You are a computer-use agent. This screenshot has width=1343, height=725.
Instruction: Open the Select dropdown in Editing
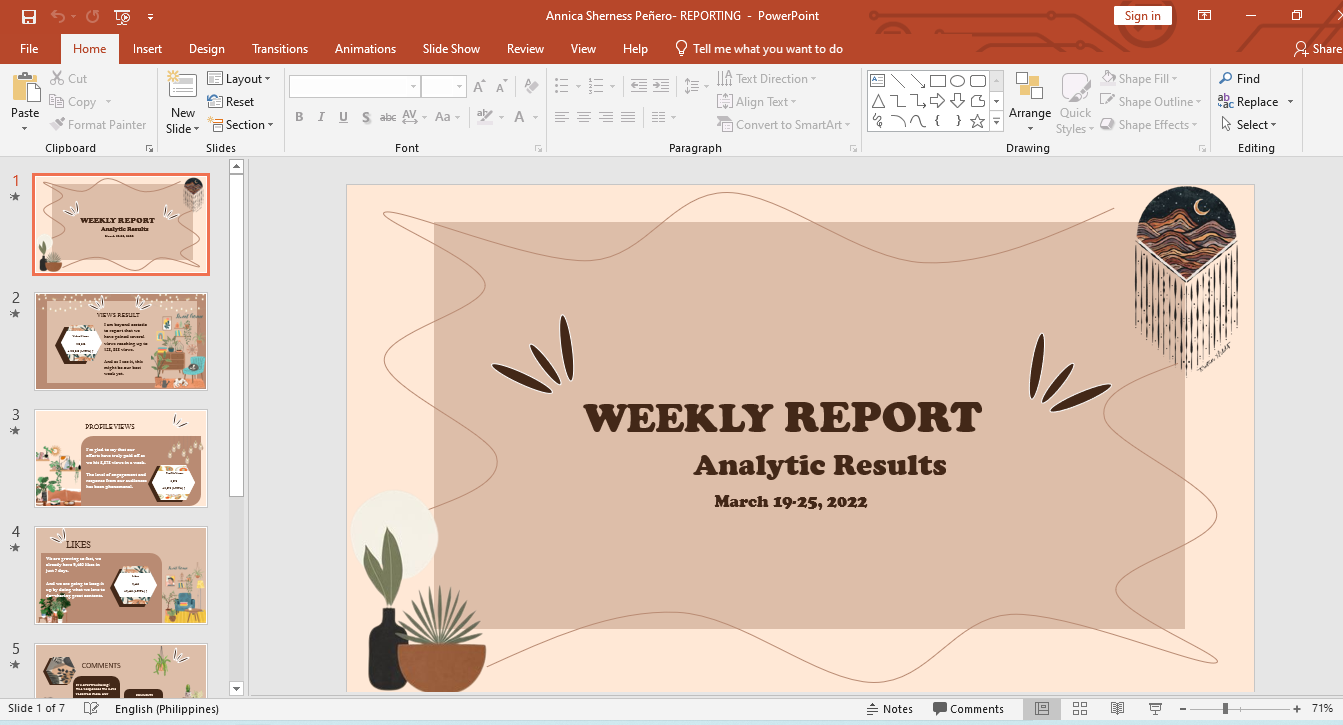[1249, 124]
